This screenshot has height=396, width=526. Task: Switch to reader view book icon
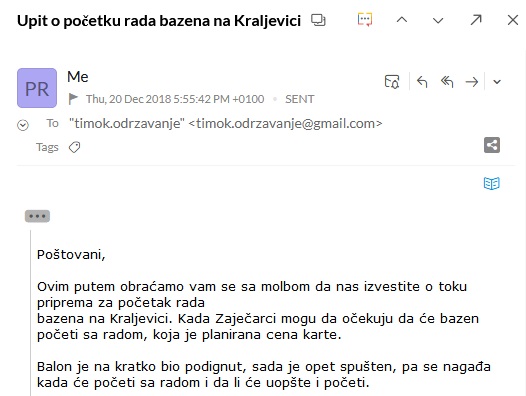pos(492,183)
